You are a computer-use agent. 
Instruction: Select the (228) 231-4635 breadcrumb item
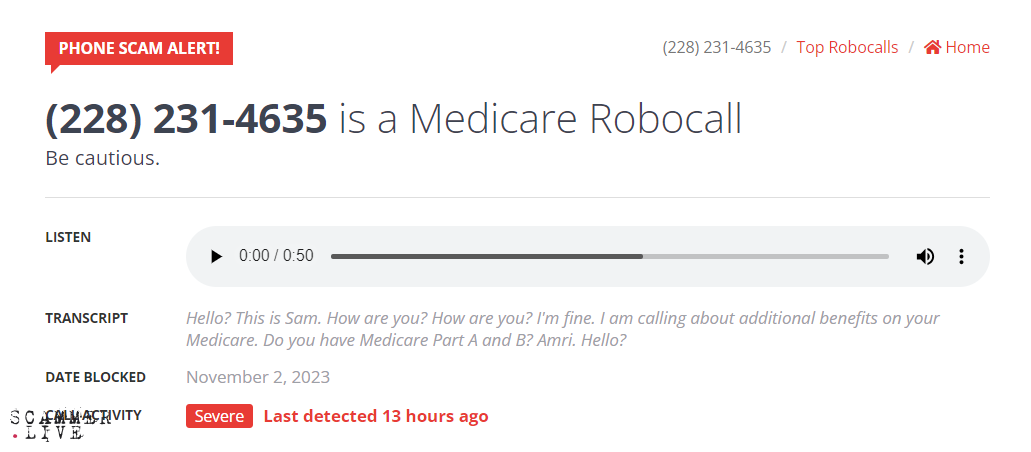(x=716, y=47)
